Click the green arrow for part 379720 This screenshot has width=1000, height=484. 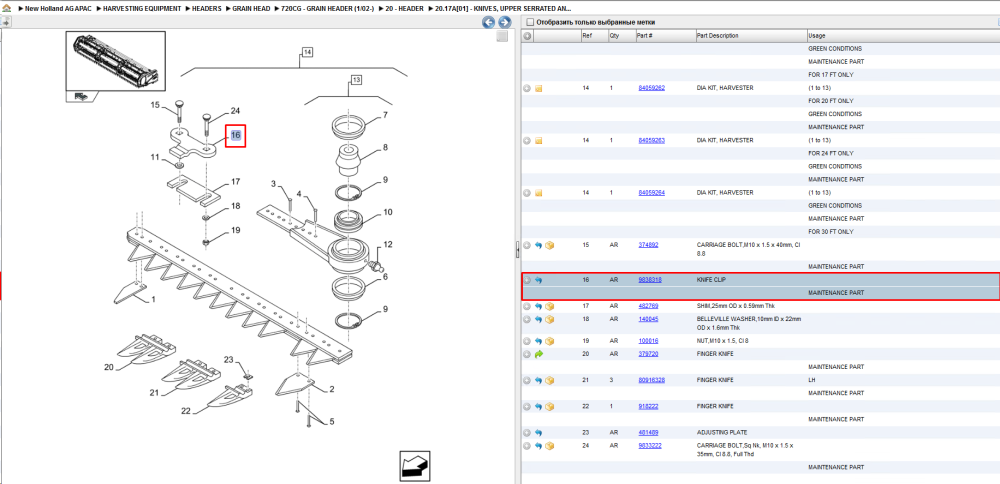[x=538, y=354]
